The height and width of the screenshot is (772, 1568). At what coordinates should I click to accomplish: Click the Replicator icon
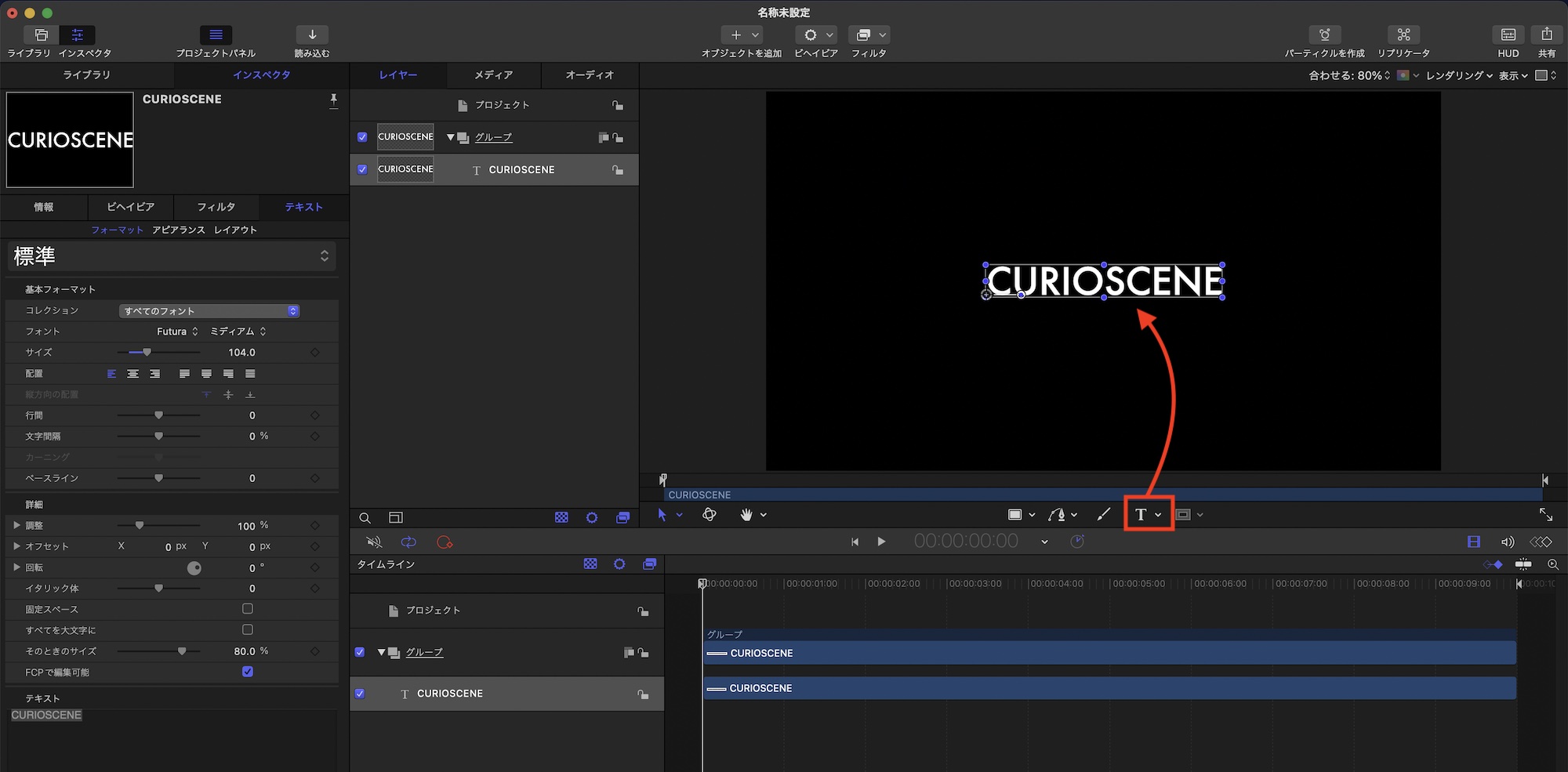[1403, 35]
